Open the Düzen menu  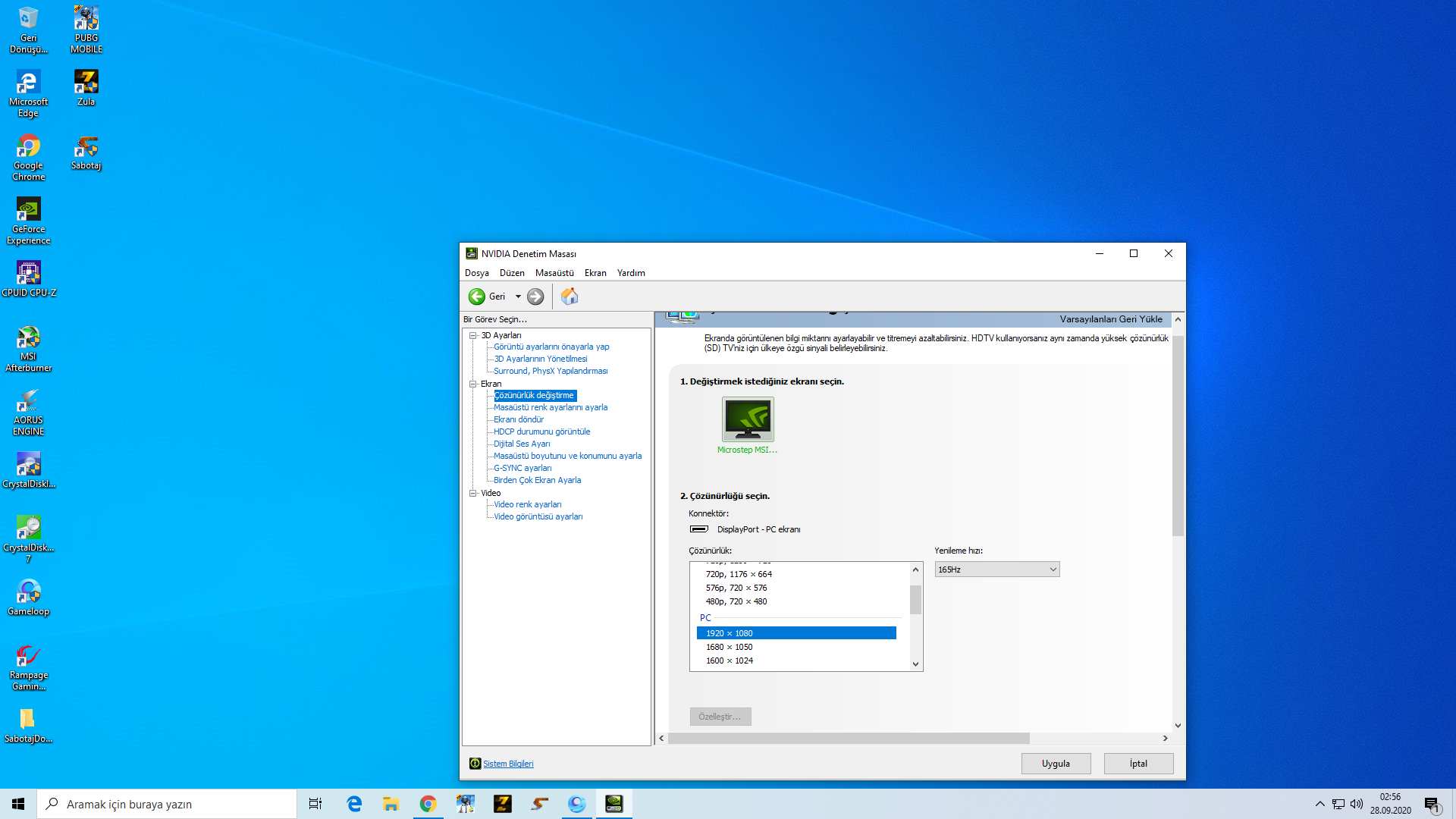point(512,273)
